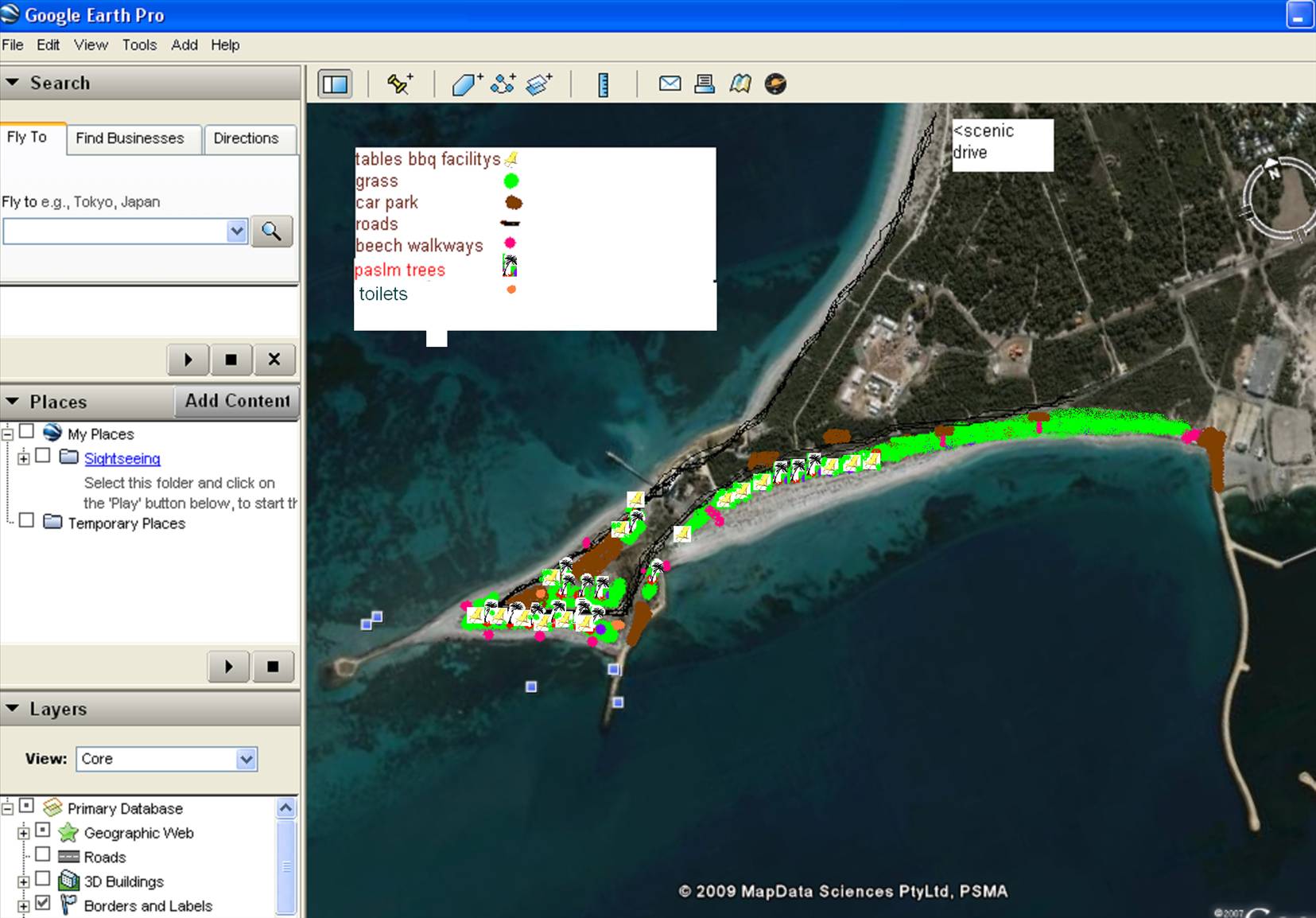Click the Email envelope icon
This screenshot has width=1316, height=918.
(x=670, y=84)
